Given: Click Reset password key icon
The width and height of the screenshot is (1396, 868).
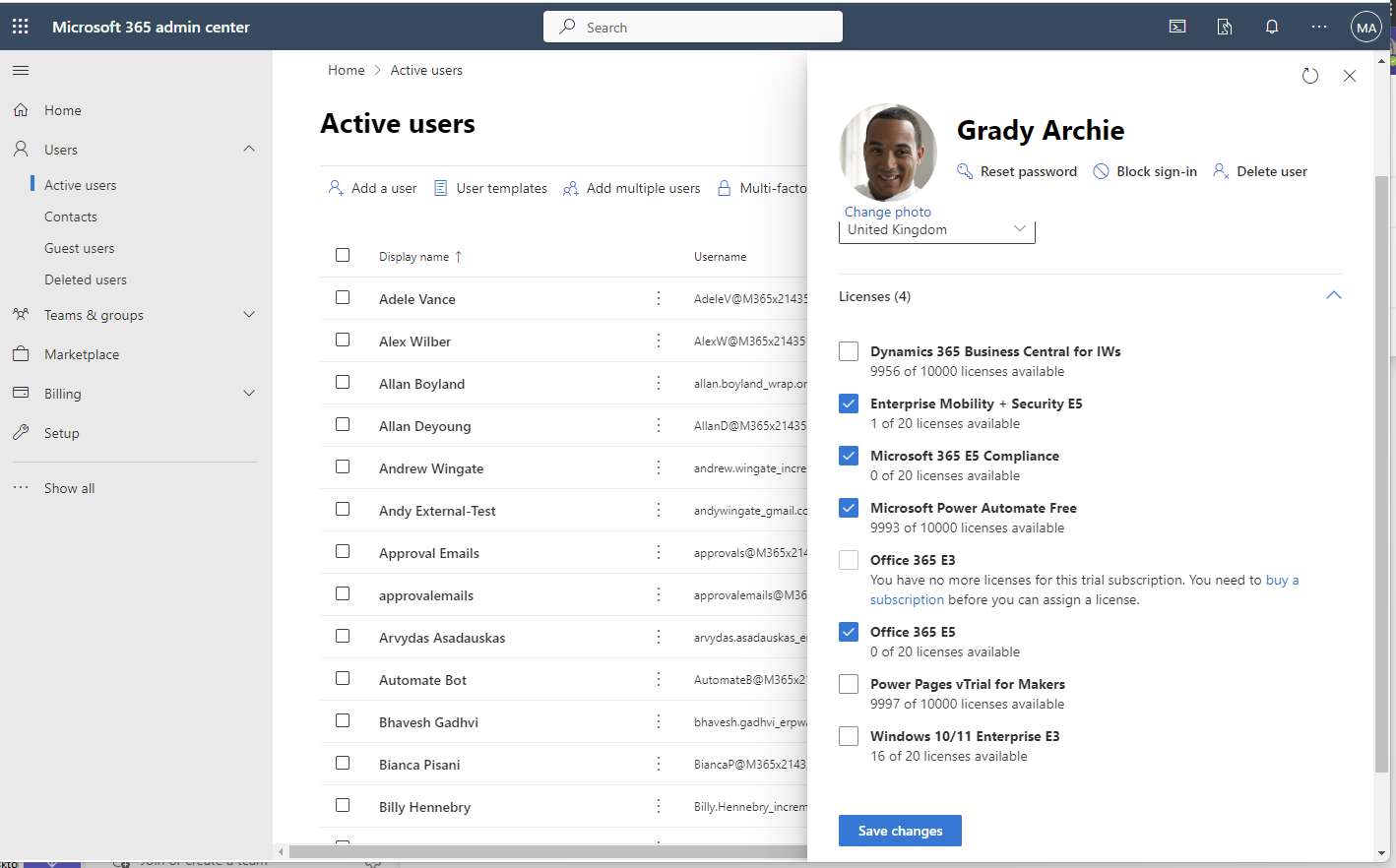Looking at the screenshot, I should pyautogui.click(x=965, y=171).
